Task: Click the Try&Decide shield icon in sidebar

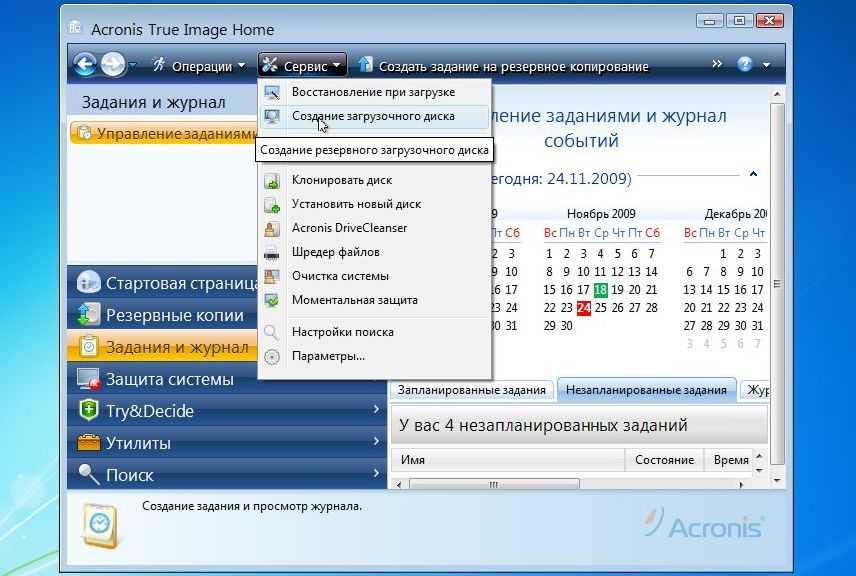Action: pyautogui.click(x=89, y=411)
